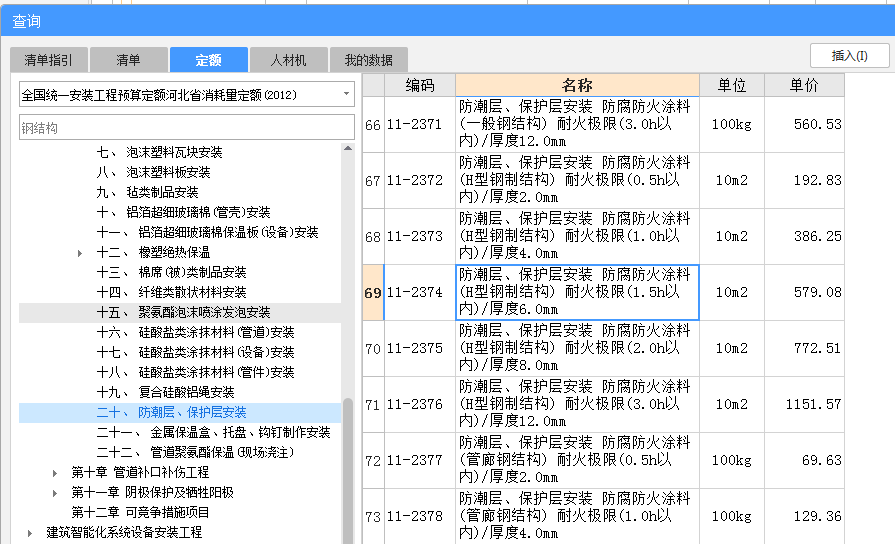Select tree item 十六、硅酸盐类涂抹材料(管道)安装
The image size is (895, 544).
pos(195,332)
